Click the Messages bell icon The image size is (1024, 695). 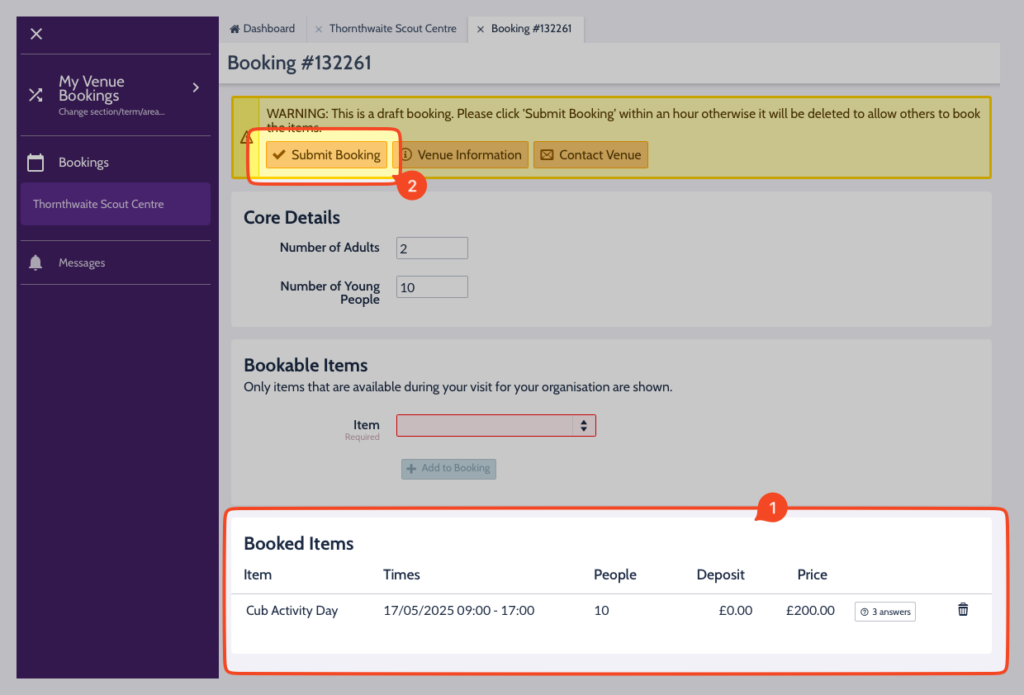click(x=36, y=263)
